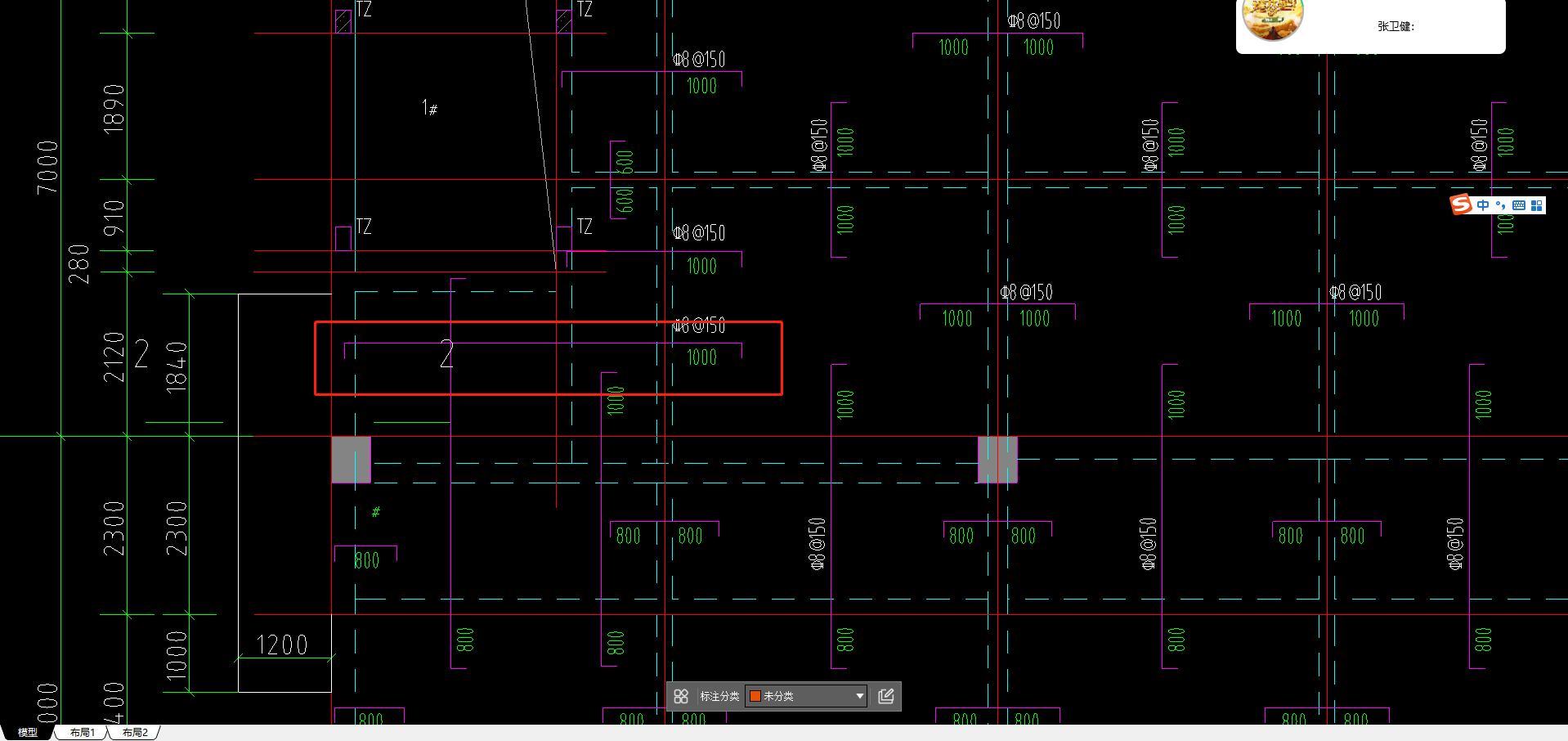Image resolution: width=1568 pixels, height=741 pixels.
Task: Switch to the 布局1 tab
Action: (82, 732)
